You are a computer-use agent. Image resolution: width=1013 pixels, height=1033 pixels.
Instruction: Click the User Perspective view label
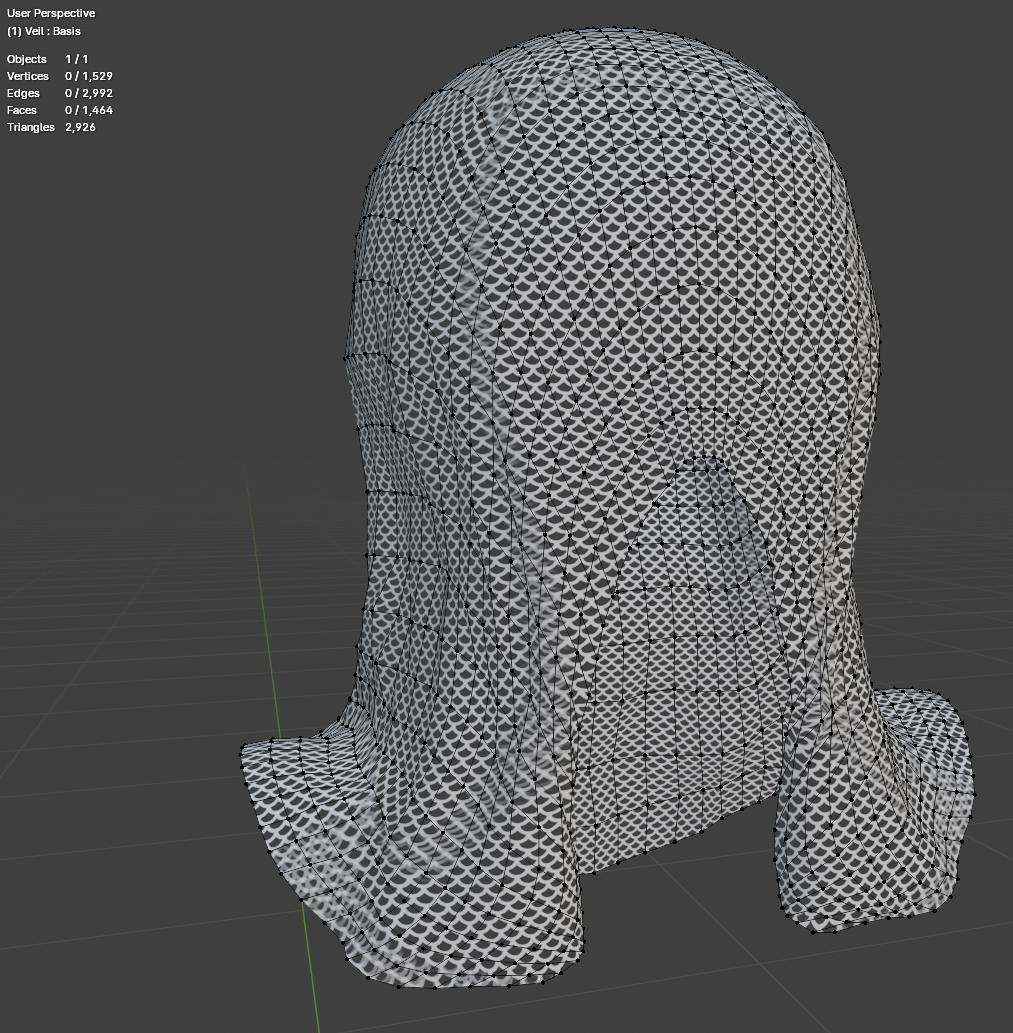[51, 13]
